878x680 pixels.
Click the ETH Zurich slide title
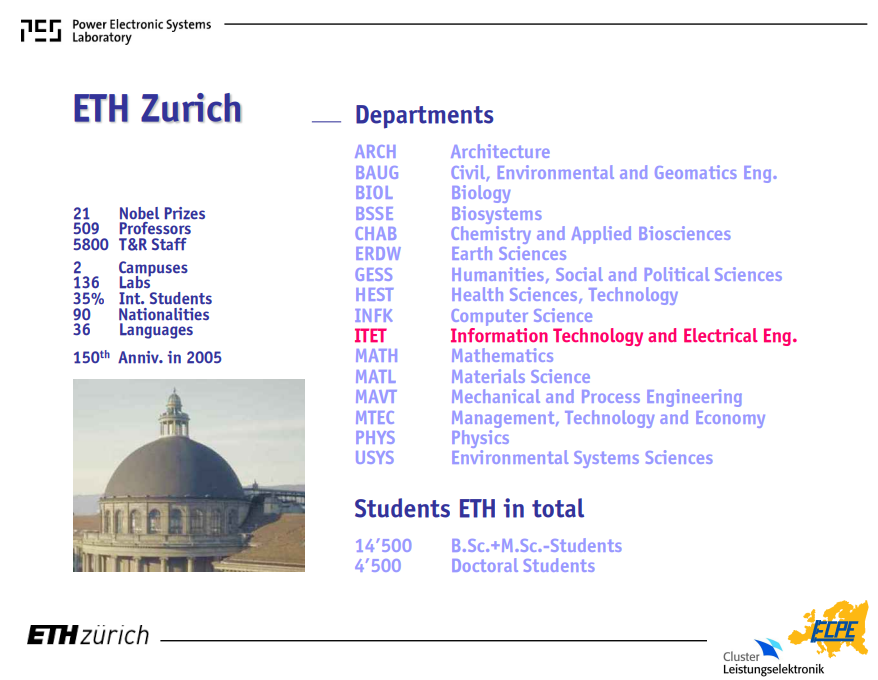(157, 108)
